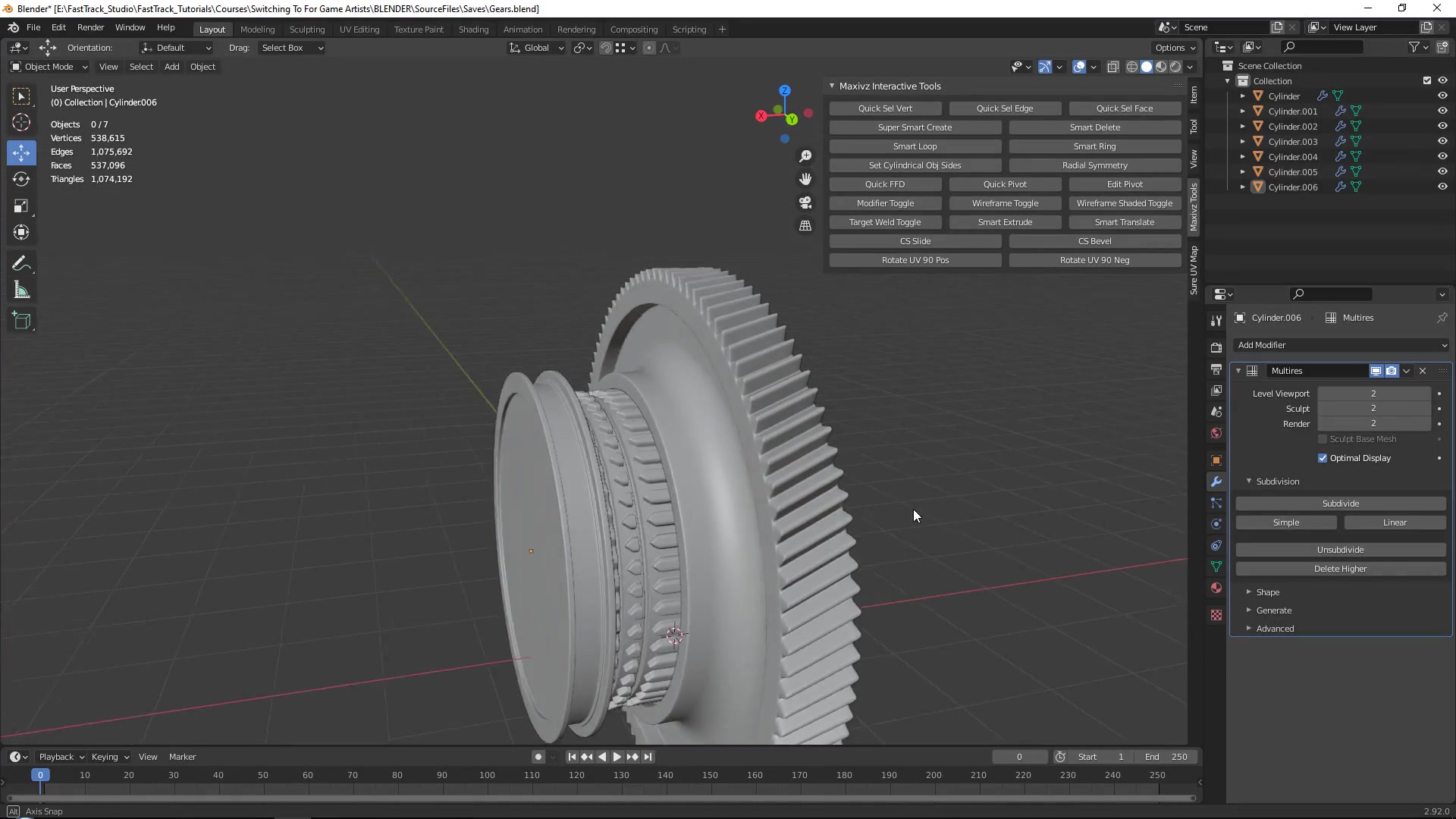The height and width of the screenshot is (819, 1456).
Task: Open the Render menu
Action: coord(90,27)
